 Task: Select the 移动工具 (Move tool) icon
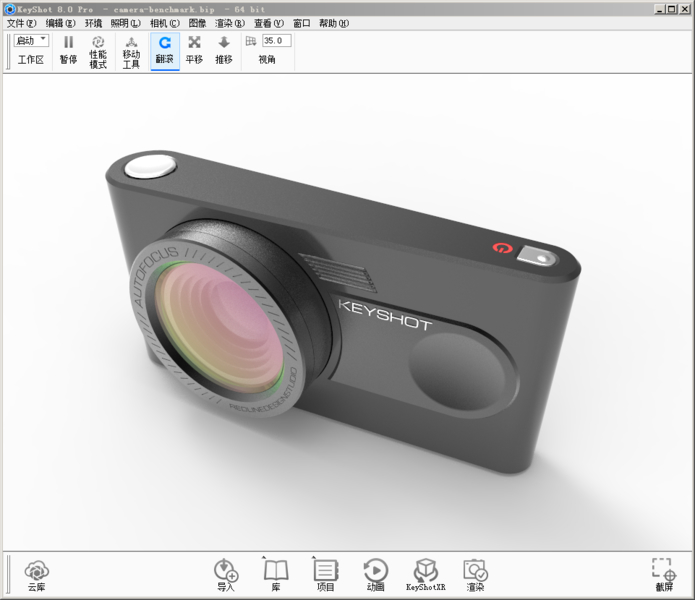click(131, 52)
